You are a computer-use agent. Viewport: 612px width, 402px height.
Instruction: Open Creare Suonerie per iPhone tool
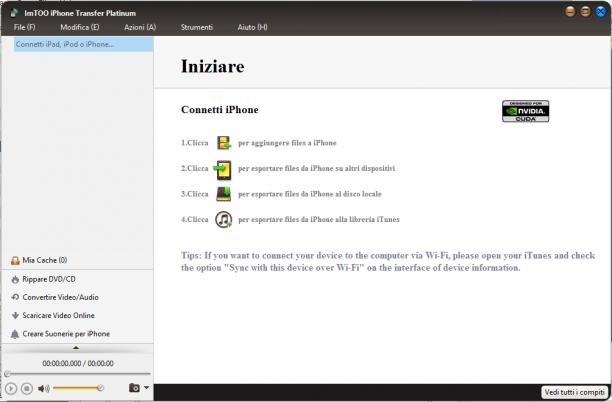point(66,334)
